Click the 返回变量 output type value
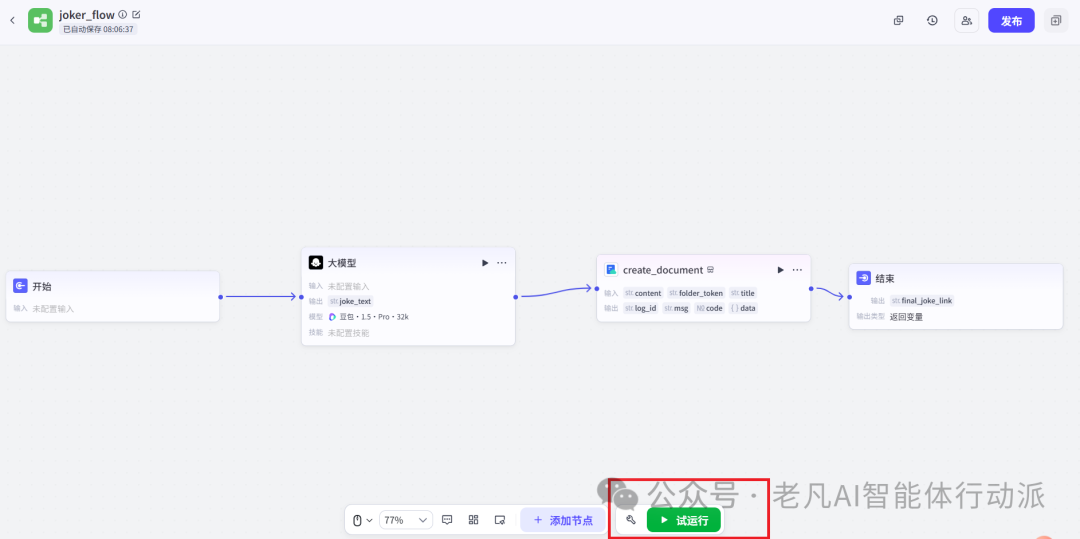This screenshot has height=539, width=1080. coord(906,317)
